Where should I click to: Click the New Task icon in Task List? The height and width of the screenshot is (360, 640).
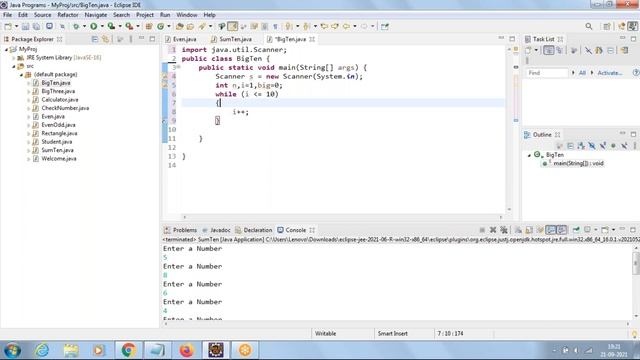pyautogui.click(x=528, y=50)
